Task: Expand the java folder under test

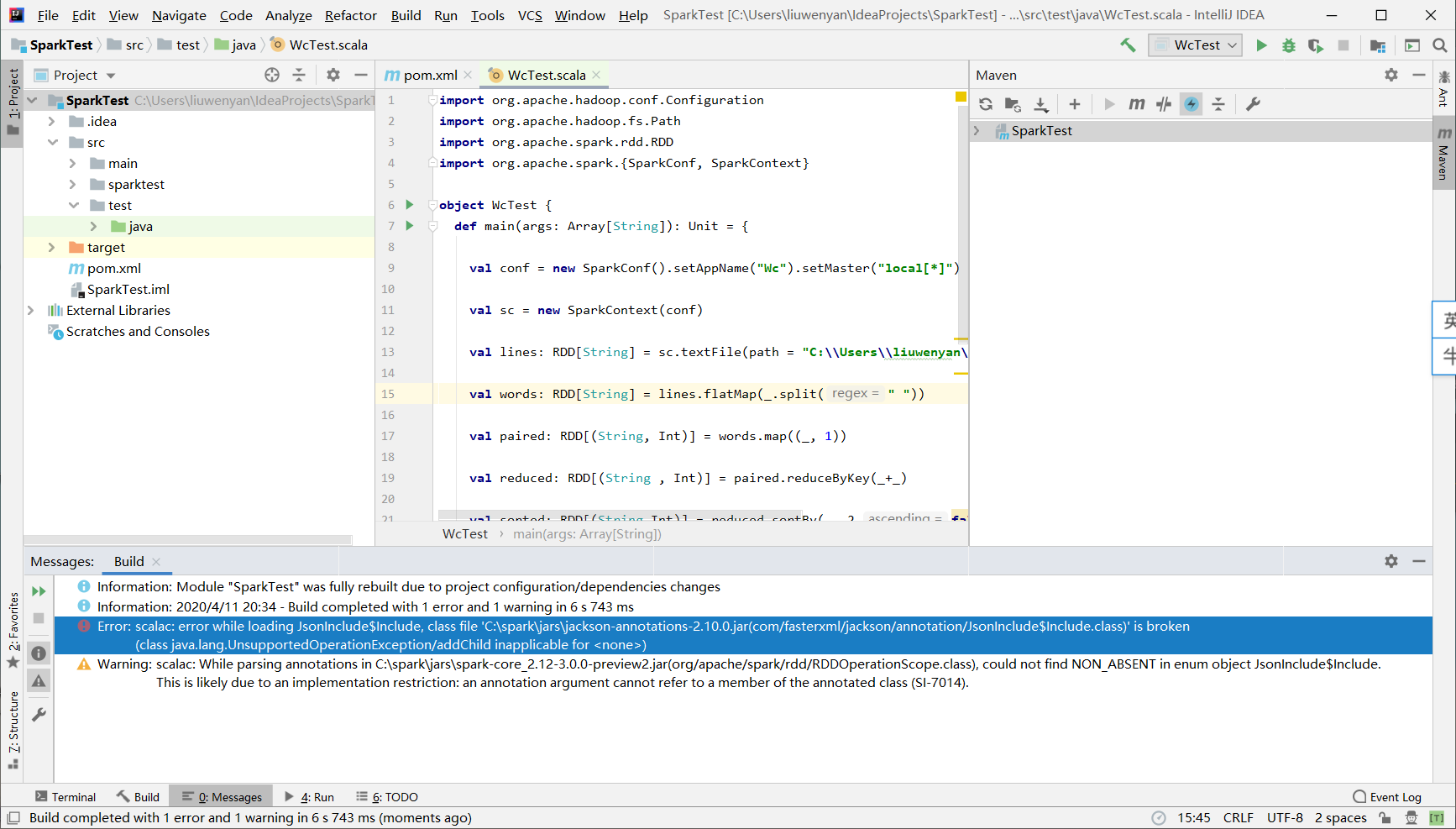Action: [93, 226]
